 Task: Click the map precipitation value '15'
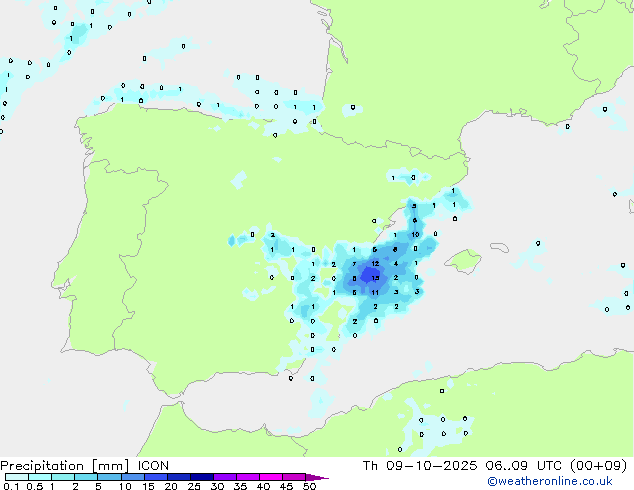coord(375,278)
